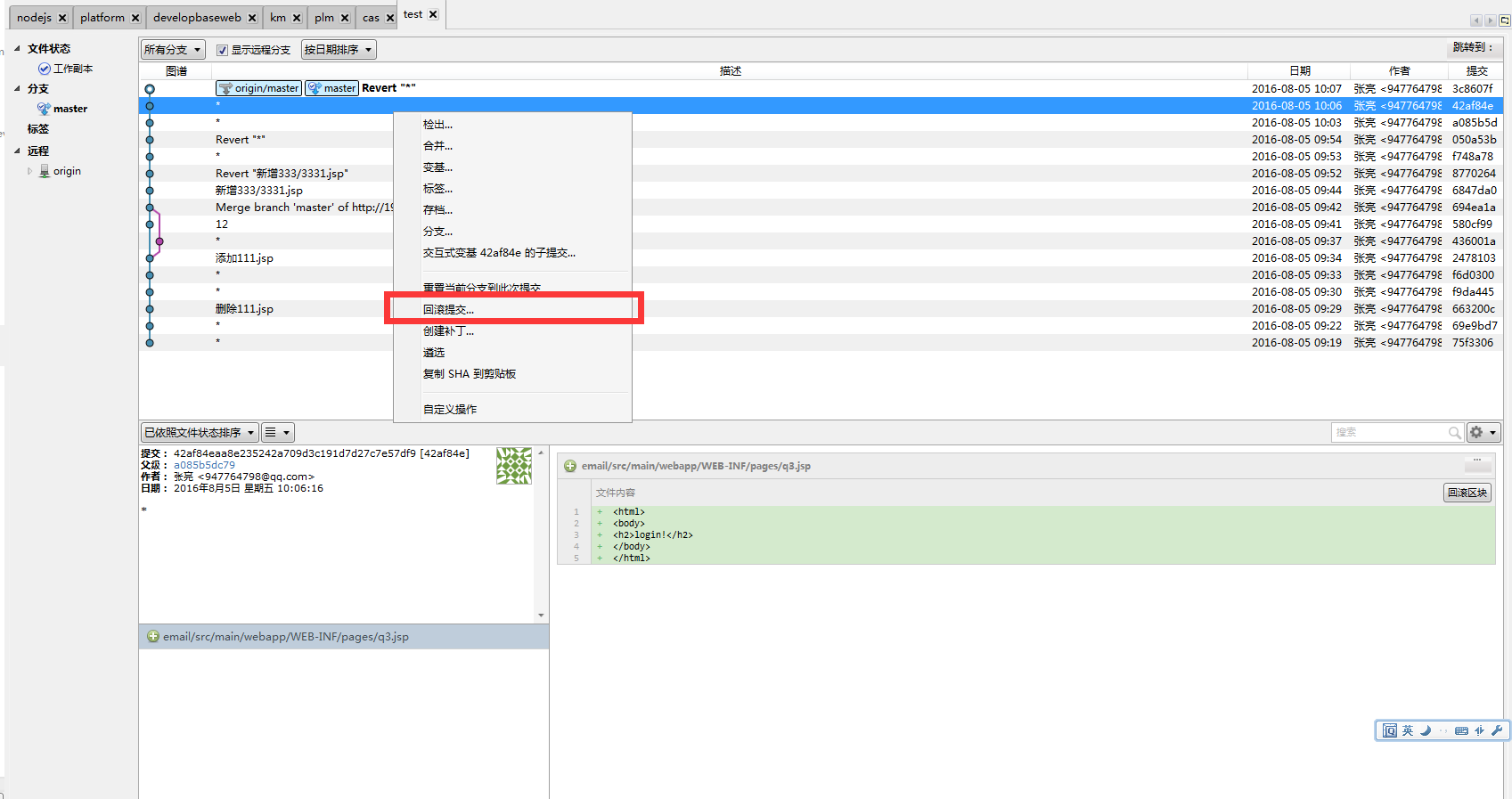The height and width of the screenshot is (799, 1512).
Task: Close the nodejs repository tab
Action: [x=62, y=18]
